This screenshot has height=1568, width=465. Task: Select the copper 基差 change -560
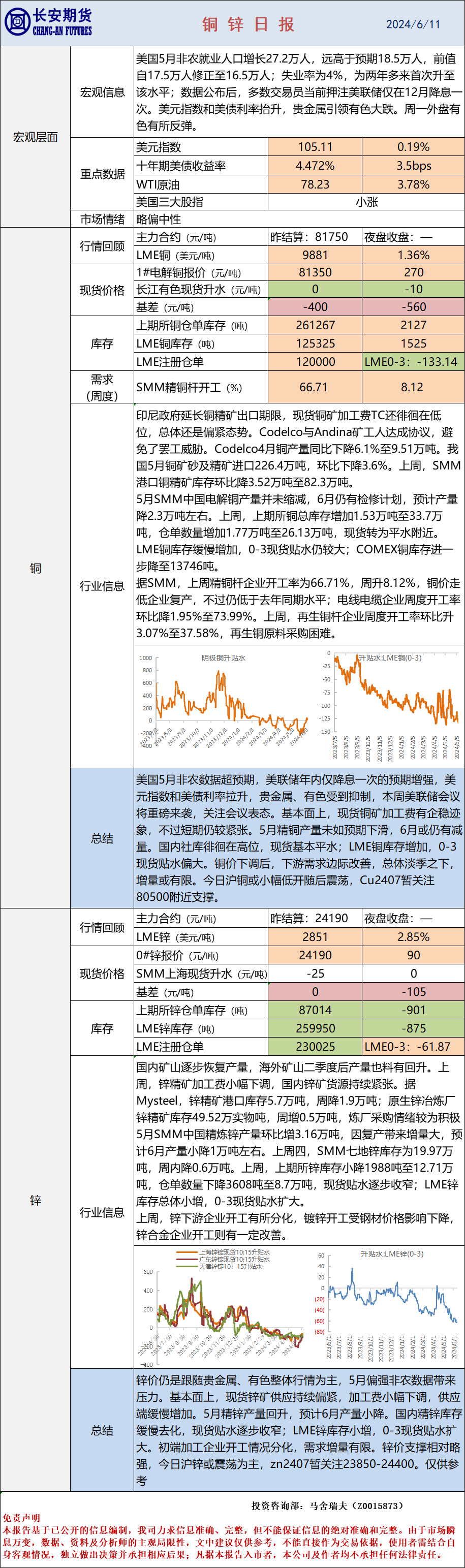(413, 307)
